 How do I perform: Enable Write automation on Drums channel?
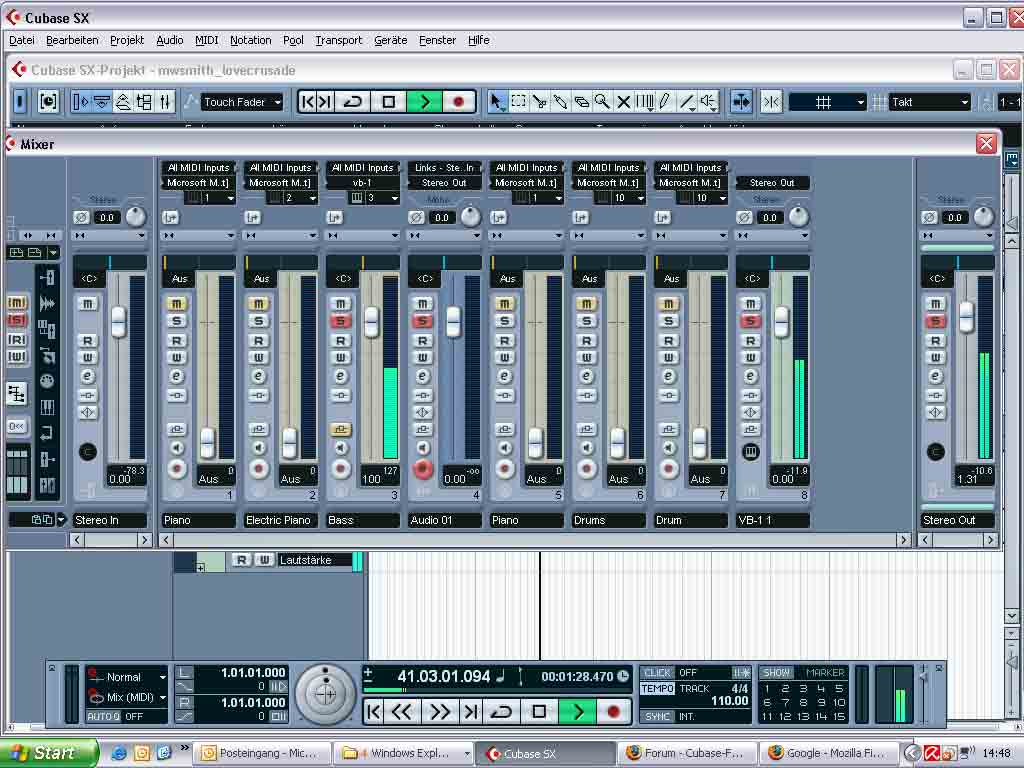[x=586, y=357]
